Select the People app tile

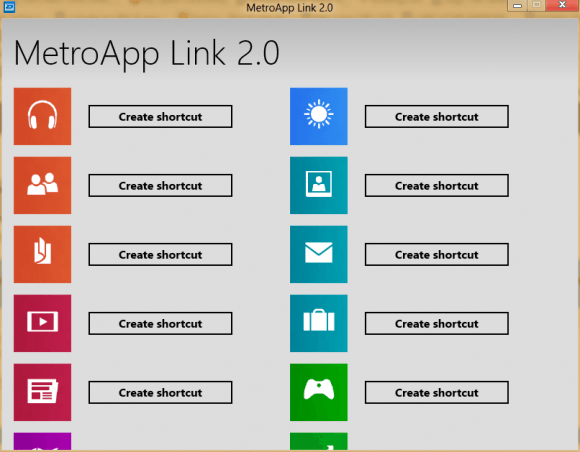point(42,185)
